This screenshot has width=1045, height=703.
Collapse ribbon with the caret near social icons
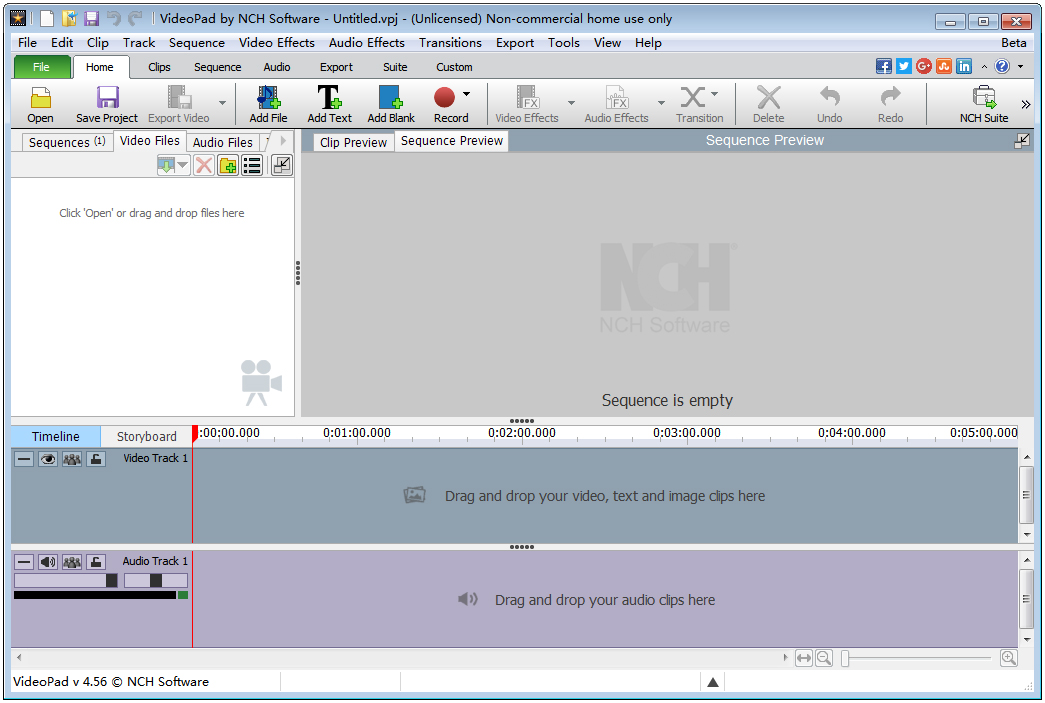(984, 67)
